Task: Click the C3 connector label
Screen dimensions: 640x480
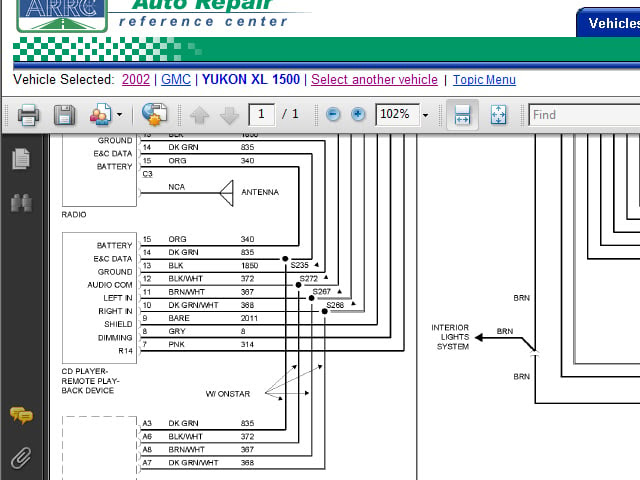Action: pos(147,174)
